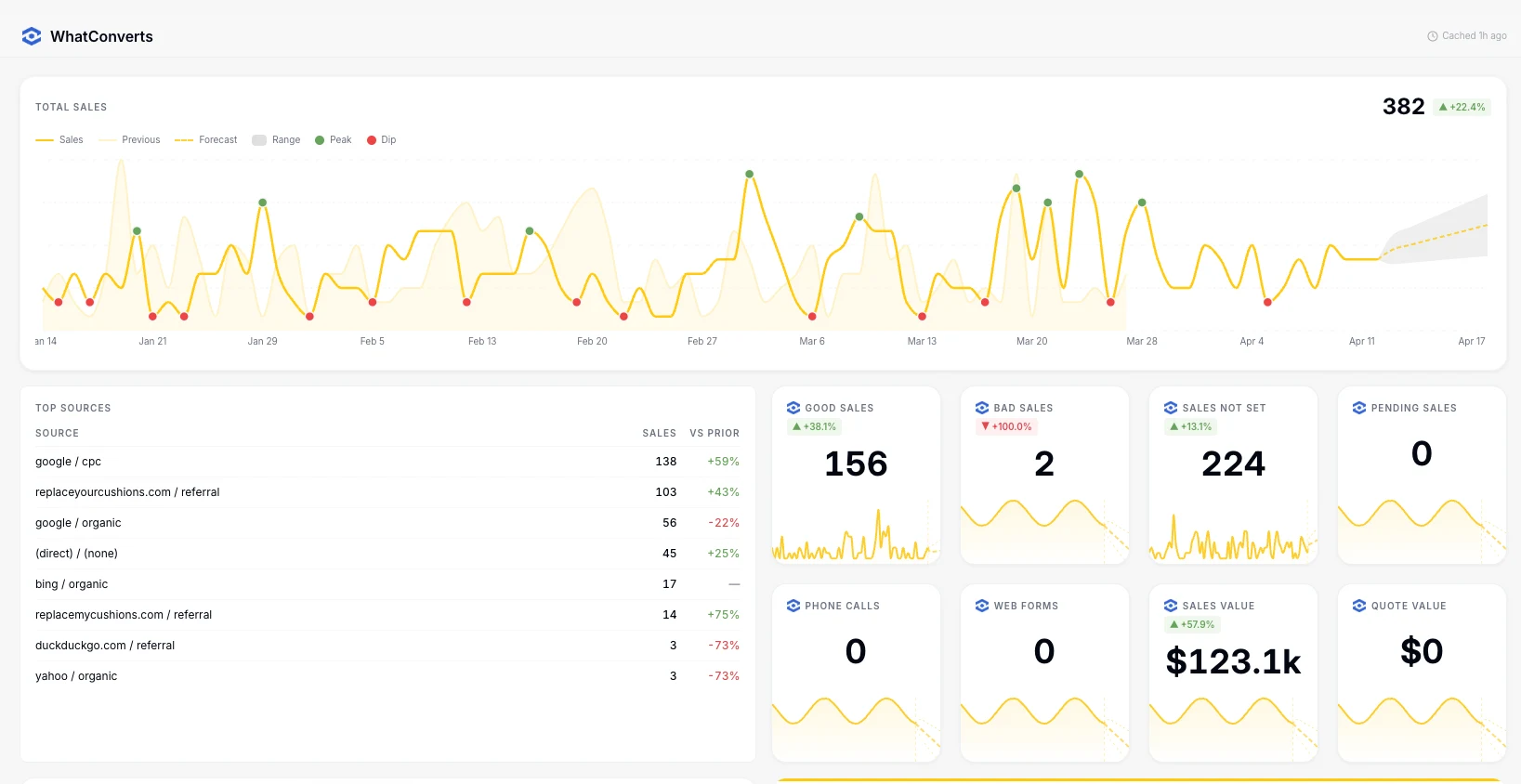
Task: Click the Sales Not Set card icon
Action: coord(1171,408)
